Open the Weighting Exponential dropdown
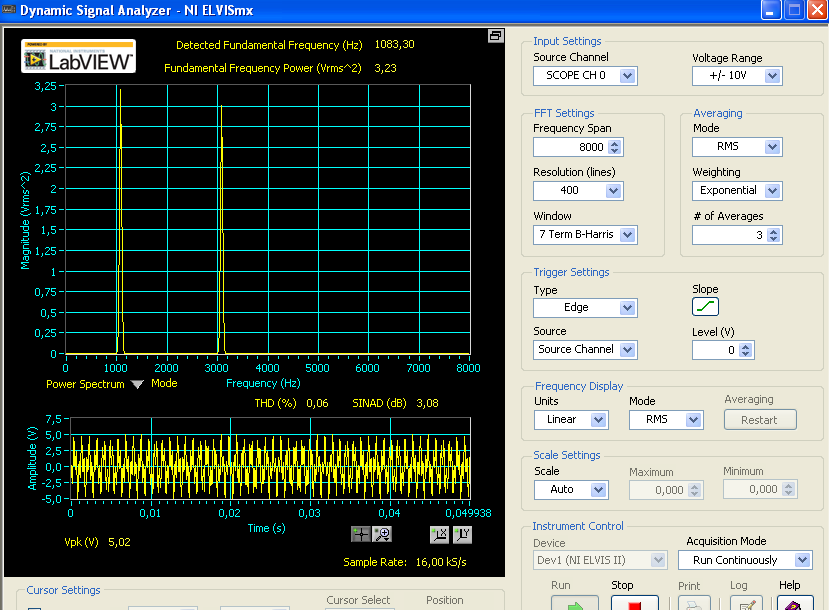The height and width of the screenshot is (610, 829). pos(772,191)
